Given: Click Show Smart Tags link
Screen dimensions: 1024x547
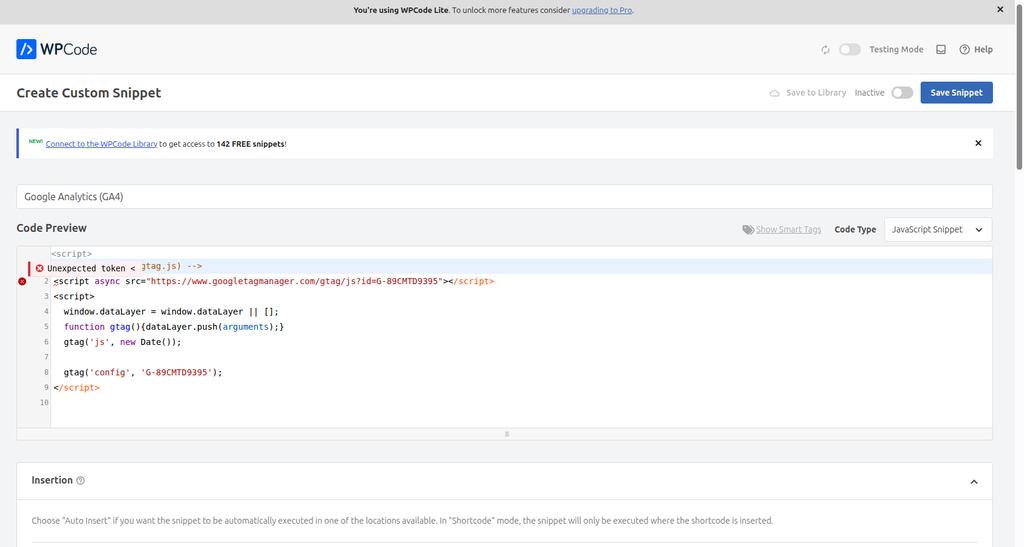Looking at the screenshot, I should point(788,230).
